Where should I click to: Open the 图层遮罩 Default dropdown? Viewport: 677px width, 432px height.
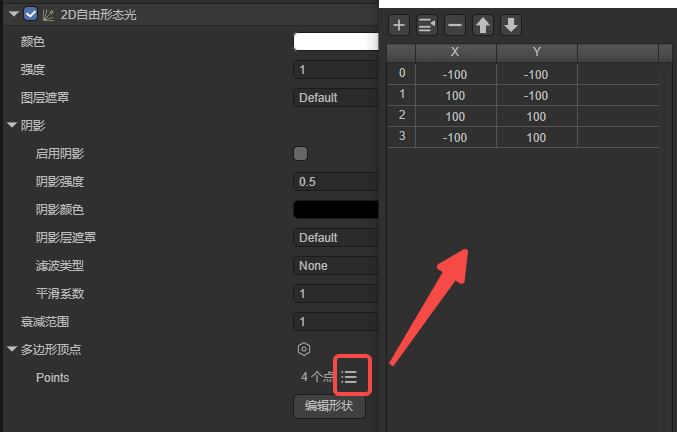tap(335, 98)
